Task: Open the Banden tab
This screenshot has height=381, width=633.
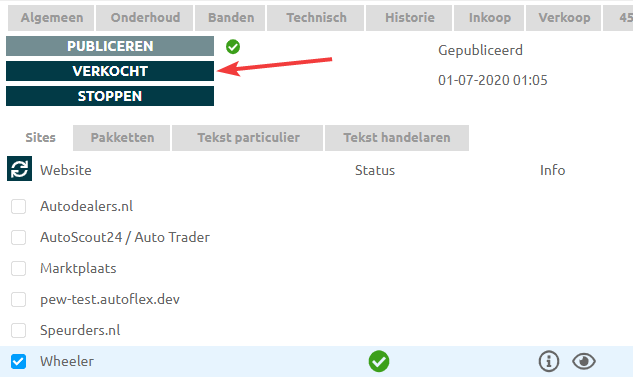Action: point(230,18)
